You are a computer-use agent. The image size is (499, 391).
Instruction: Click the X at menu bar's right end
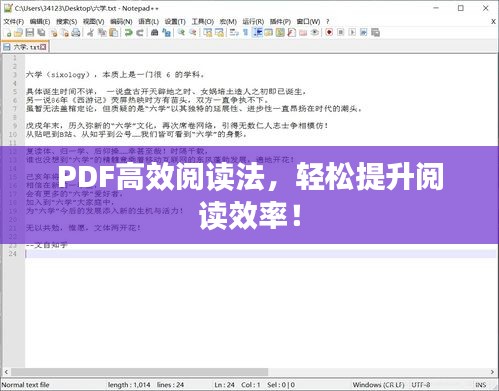click(x=493, y=22)
